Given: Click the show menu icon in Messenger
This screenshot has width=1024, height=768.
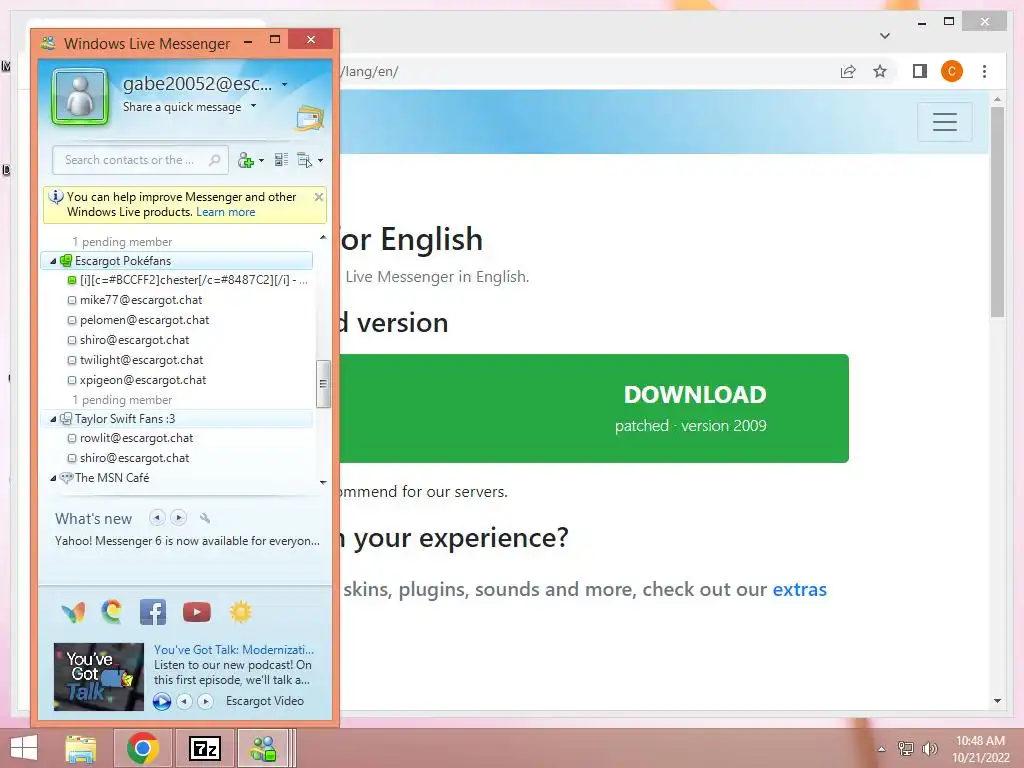Looking at the screenshot, I should click(x=304, y=160).
